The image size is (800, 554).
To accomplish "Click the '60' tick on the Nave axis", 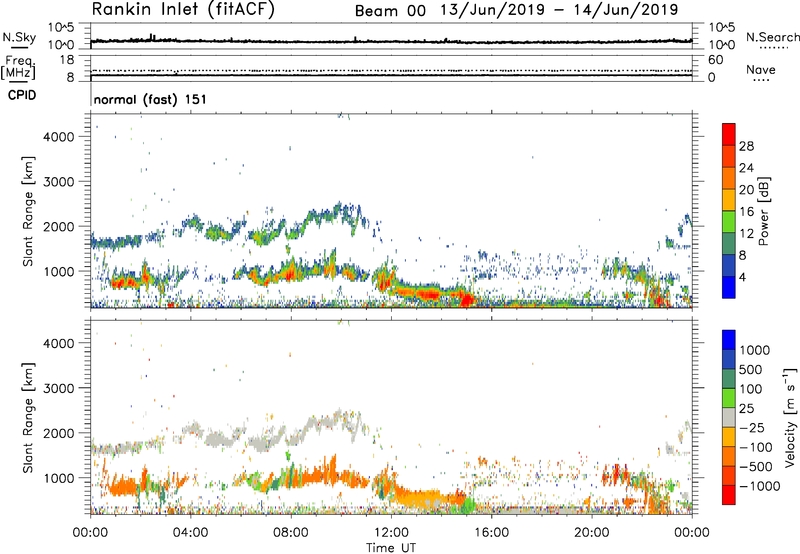I will [715, 60].
